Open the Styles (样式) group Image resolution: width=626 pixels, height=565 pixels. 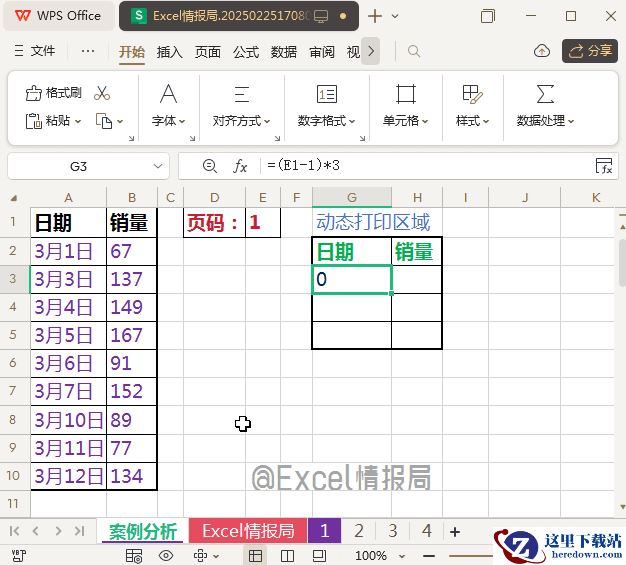472,105
